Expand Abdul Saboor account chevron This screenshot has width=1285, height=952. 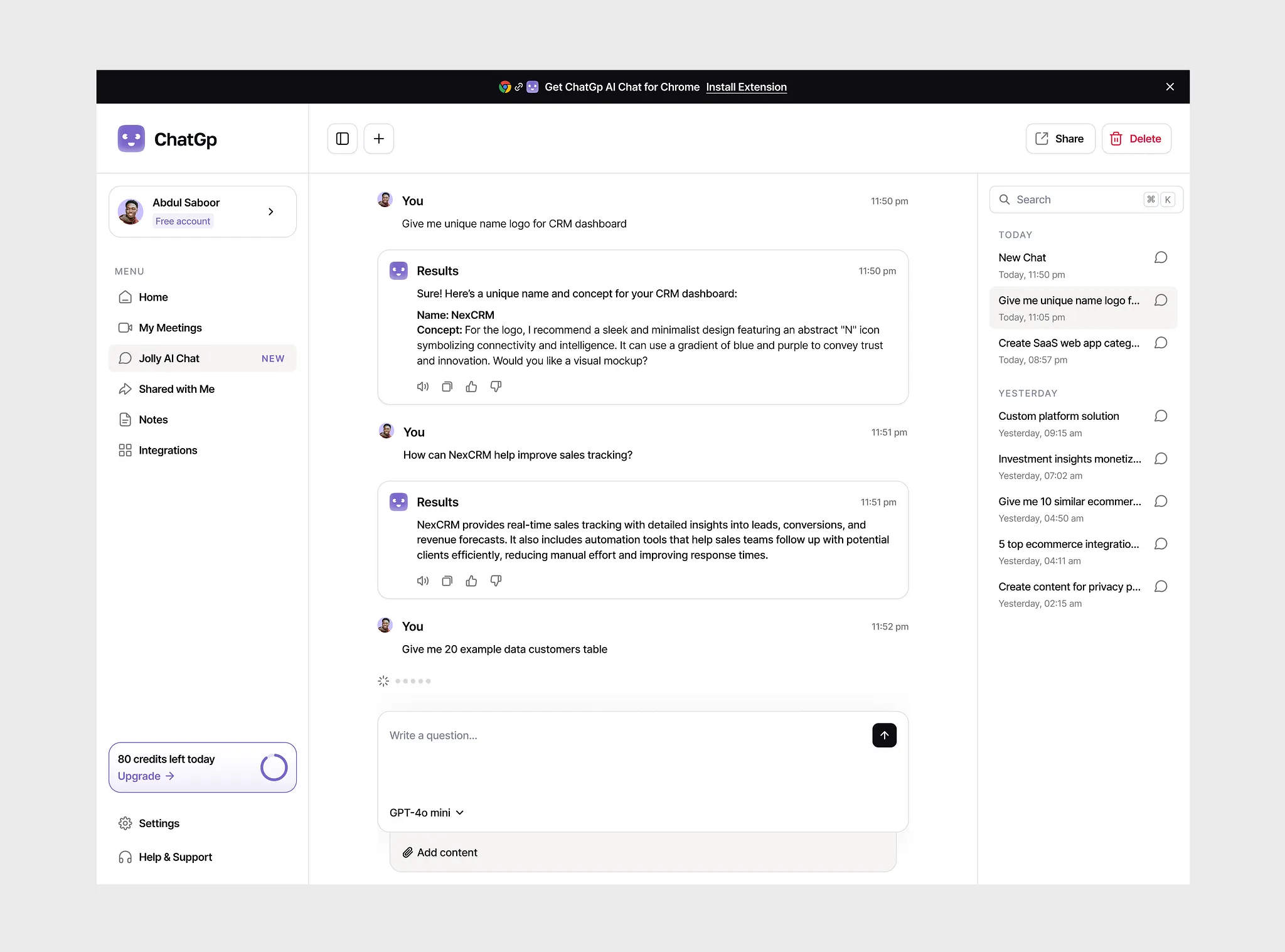click(x=271, y=211)
